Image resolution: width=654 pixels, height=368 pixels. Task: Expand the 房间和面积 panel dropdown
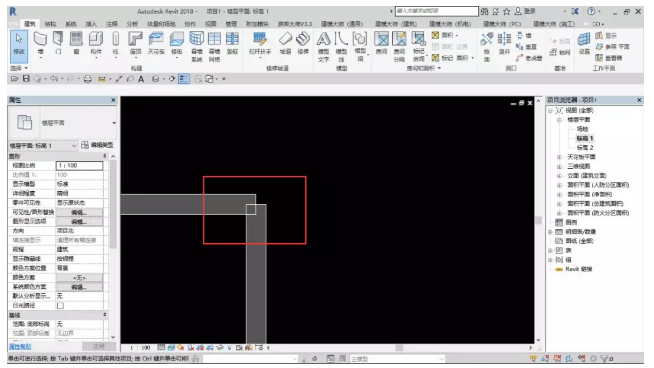click(424, 68)
